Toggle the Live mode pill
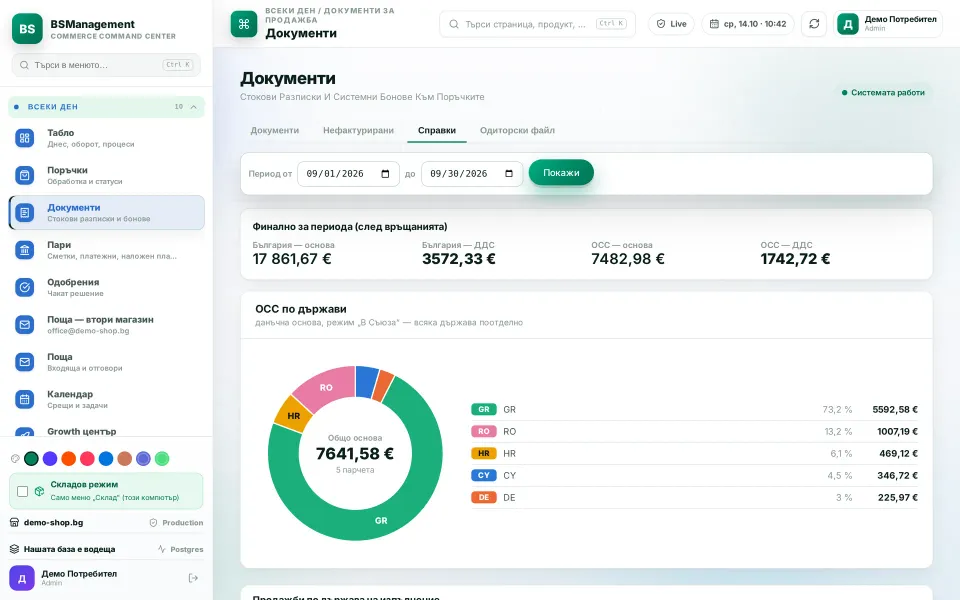The height and width of the screenshot is (600, 960). coord(671,24)
